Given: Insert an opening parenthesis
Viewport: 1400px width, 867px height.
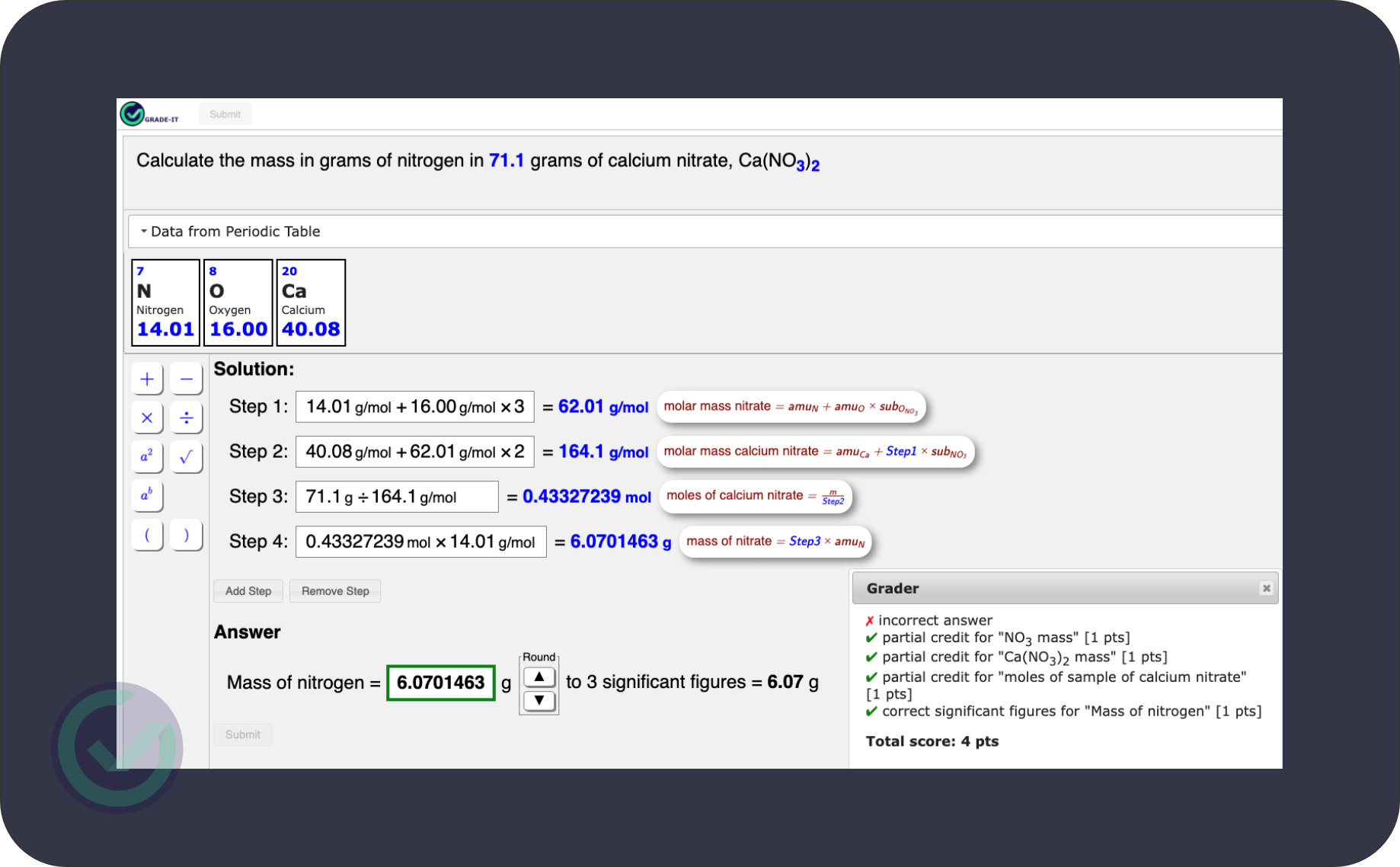Looking at the screenshot, I should coord(147,535).
